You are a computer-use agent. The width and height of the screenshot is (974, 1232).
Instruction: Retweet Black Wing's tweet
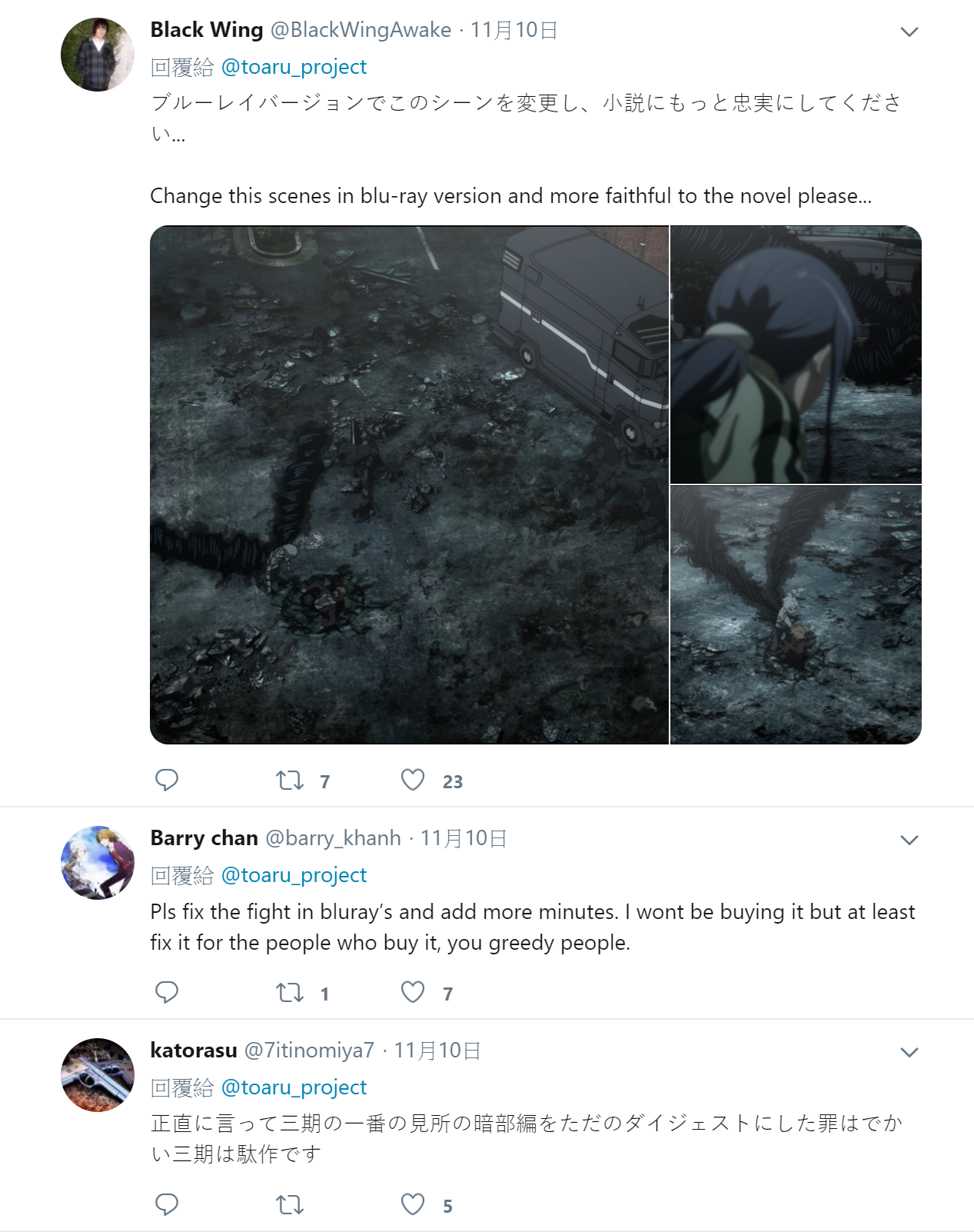[x=290, y=781]
